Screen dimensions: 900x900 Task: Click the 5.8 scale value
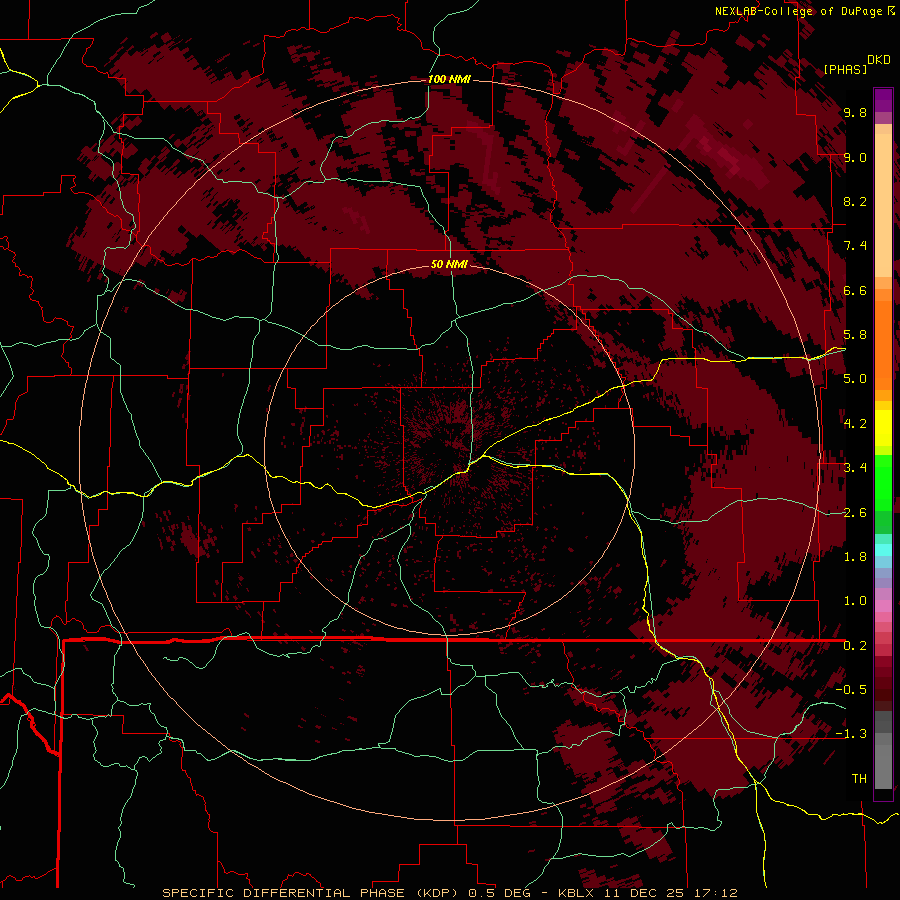tap(855, 335)
